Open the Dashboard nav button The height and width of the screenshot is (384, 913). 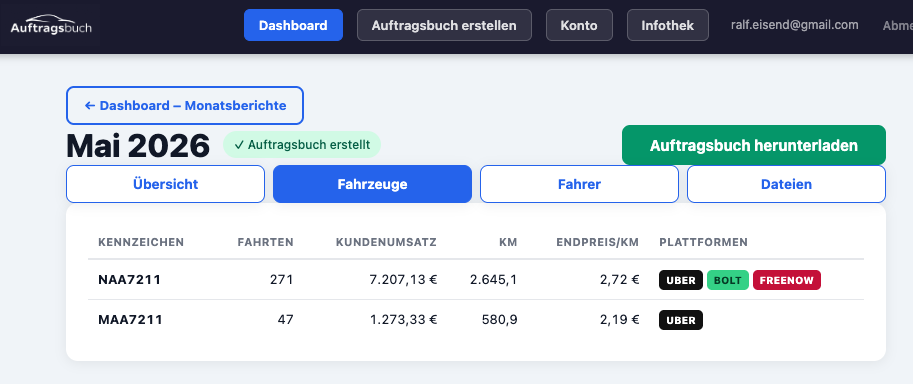coord(293,25)
